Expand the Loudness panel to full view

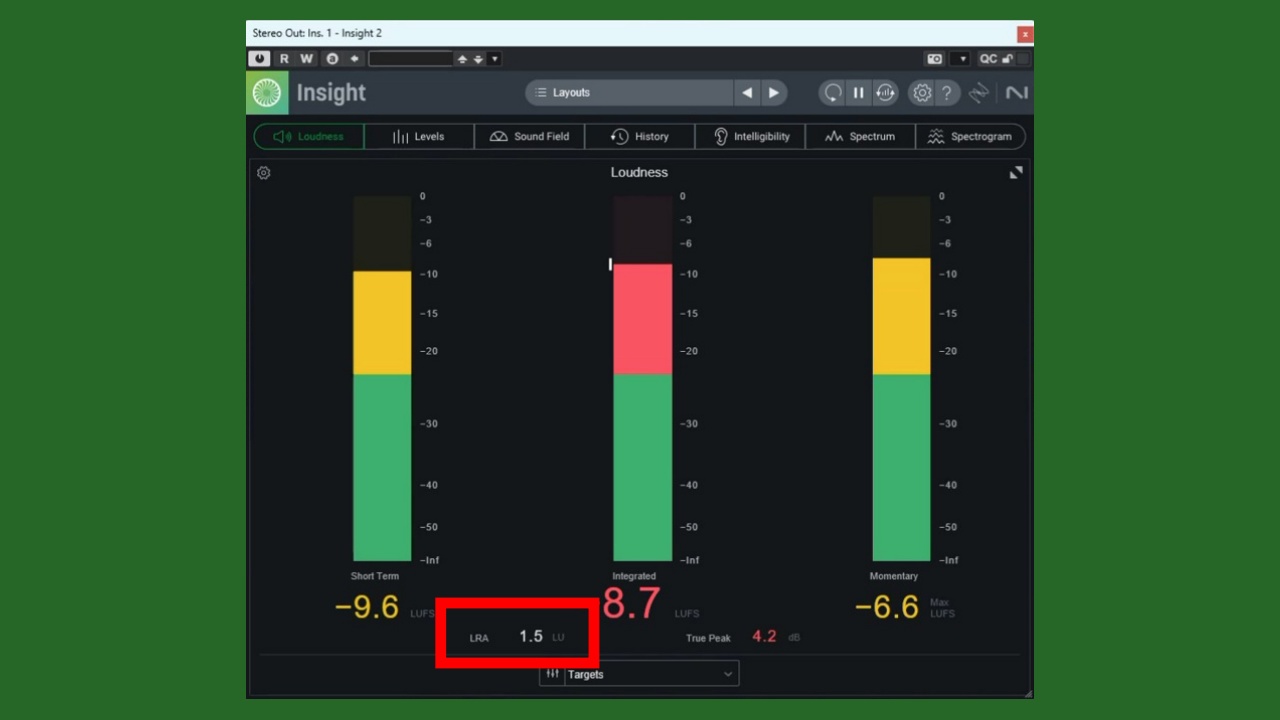pyautogui.click(x=1016, y=173)
